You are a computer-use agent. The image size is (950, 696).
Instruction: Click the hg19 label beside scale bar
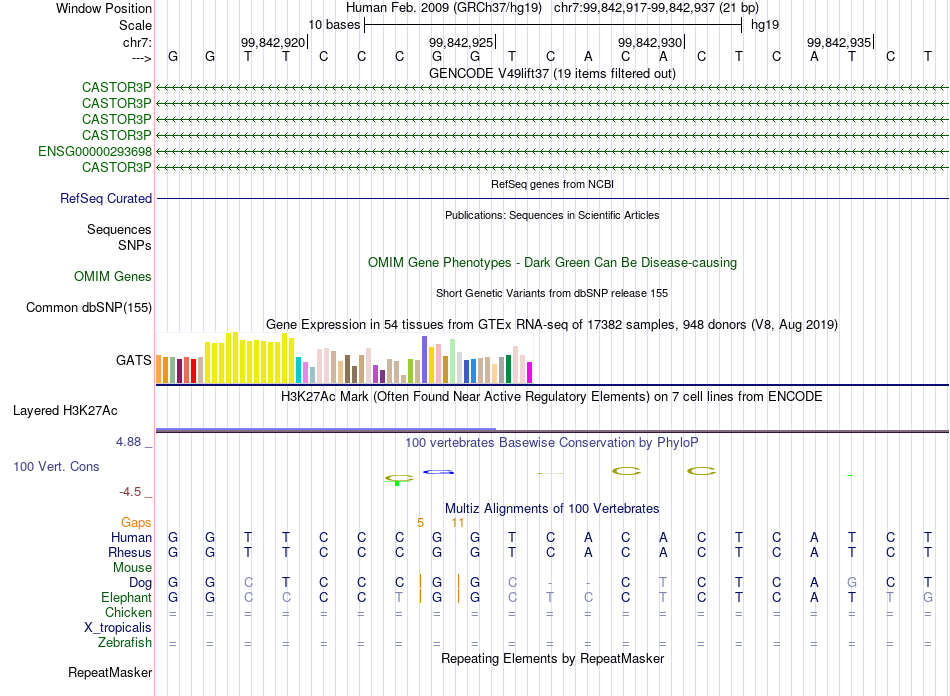[x=765, y=25]
